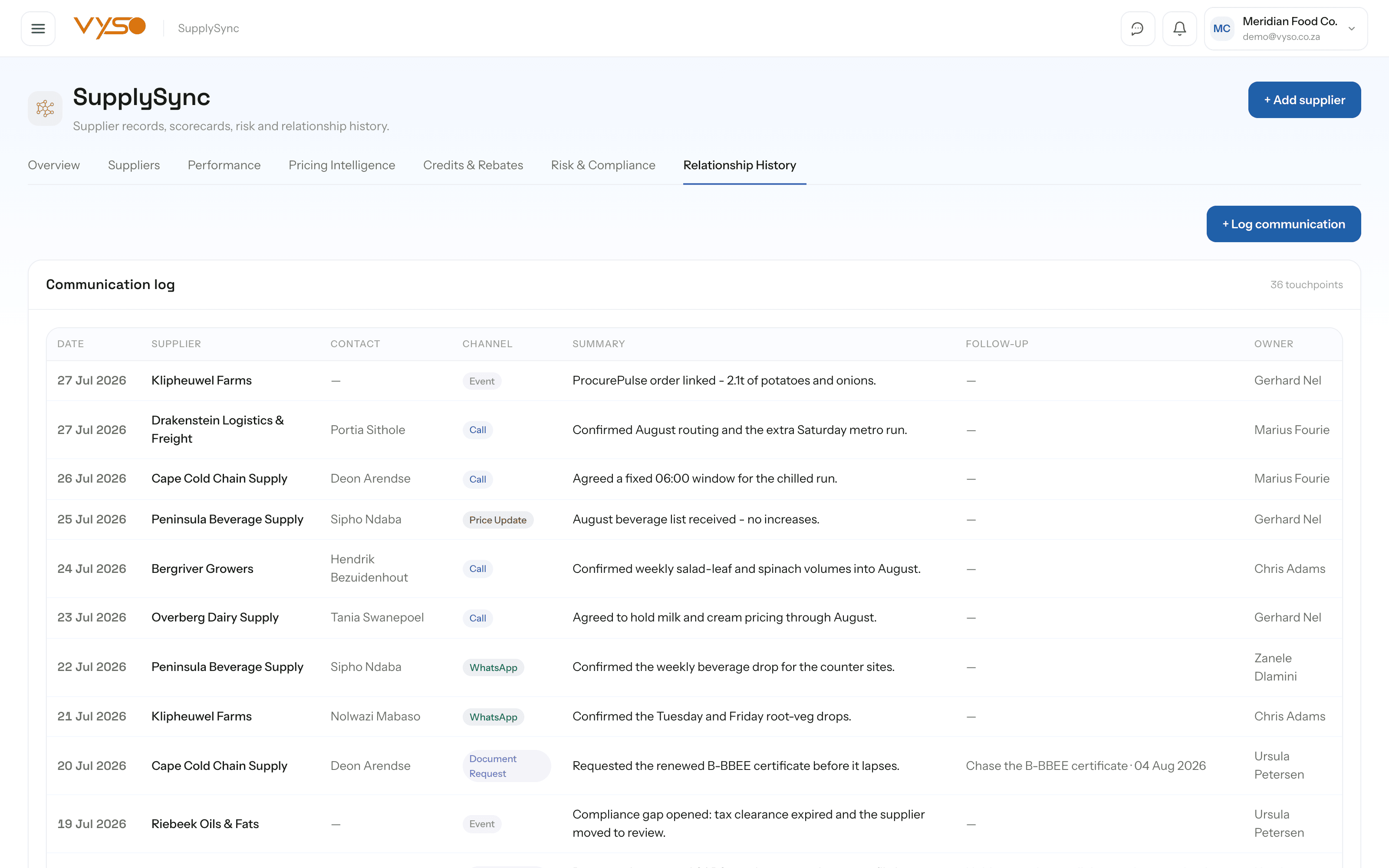Open the Pricing Intelligence tab

coord(342,165)
